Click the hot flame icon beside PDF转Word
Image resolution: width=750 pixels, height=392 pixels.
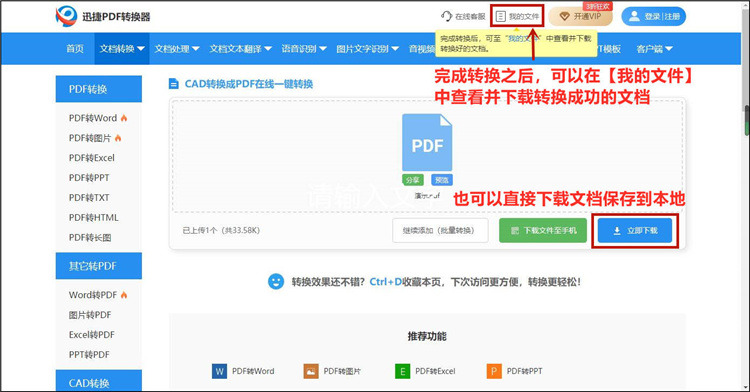pyautogui.click(x=124, y=118)
